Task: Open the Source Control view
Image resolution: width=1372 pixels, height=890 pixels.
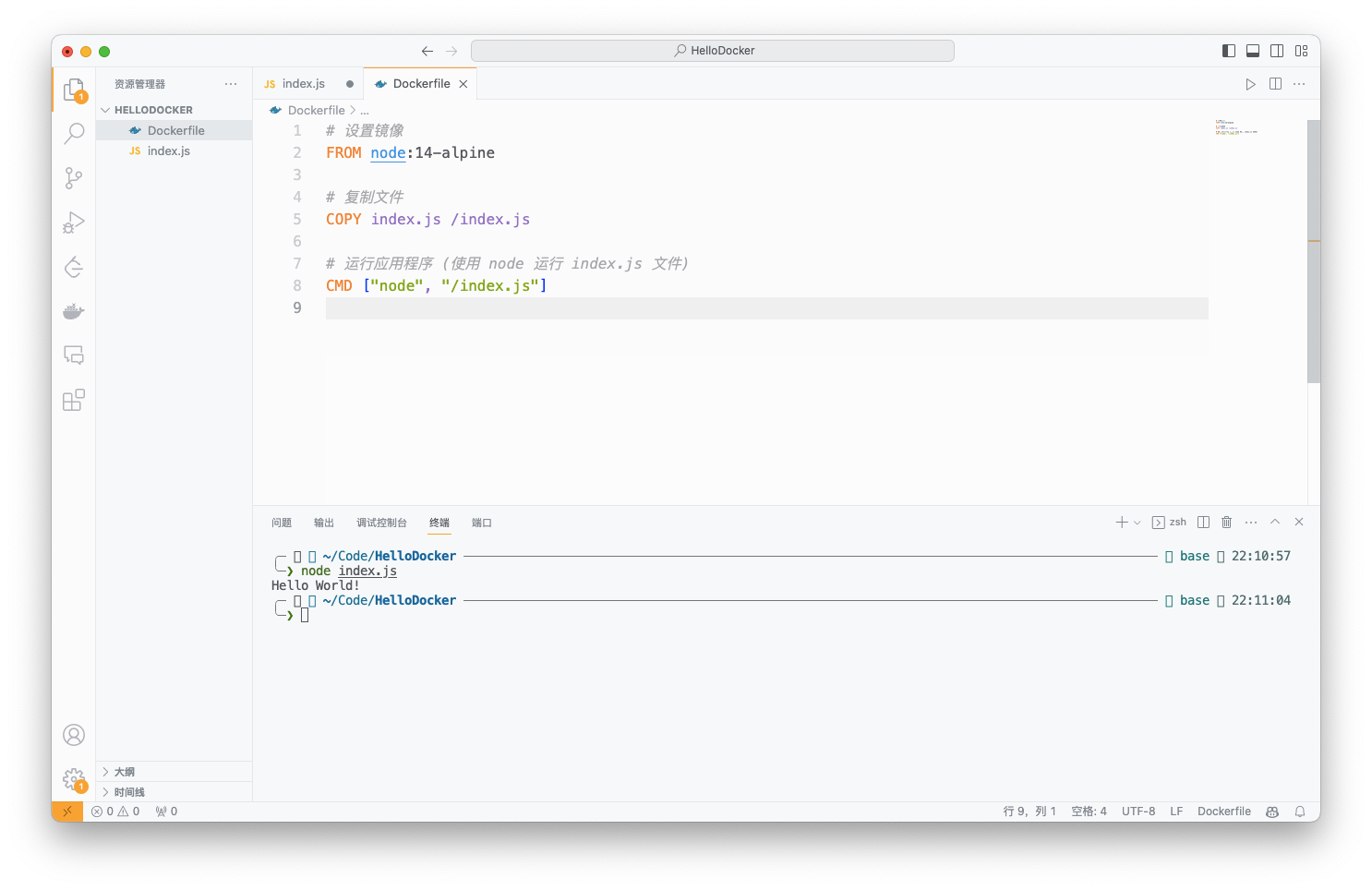Action: coord(74,177)
